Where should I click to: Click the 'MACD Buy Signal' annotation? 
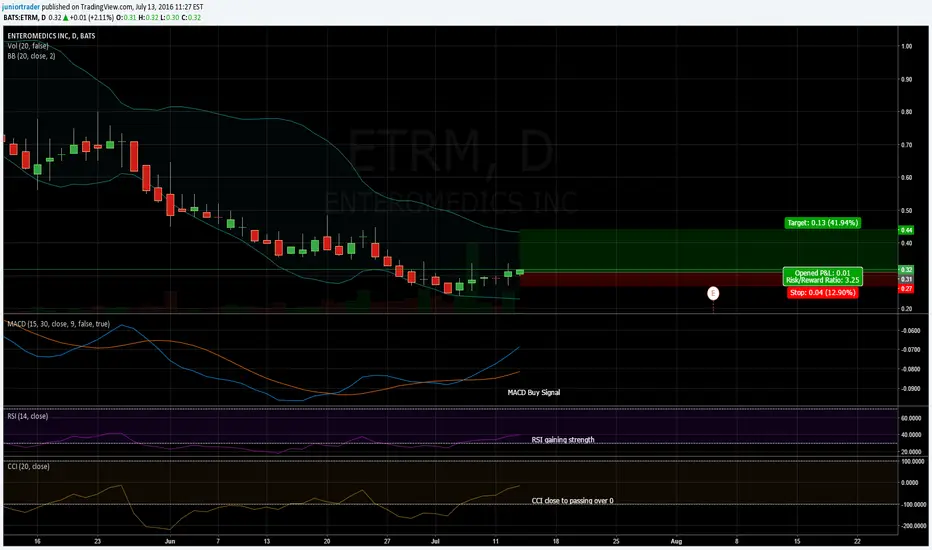pos(534,392)
